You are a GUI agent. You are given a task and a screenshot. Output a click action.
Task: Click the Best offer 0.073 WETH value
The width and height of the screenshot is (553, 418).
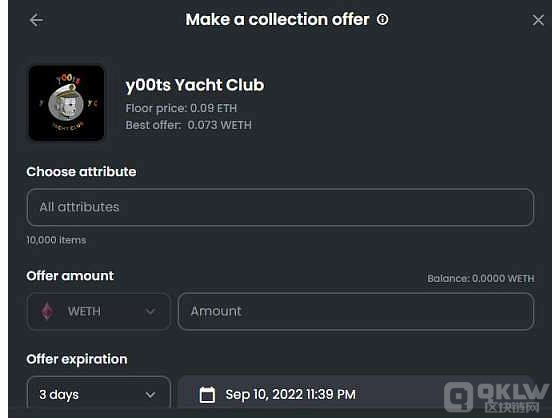pos(219,125)
